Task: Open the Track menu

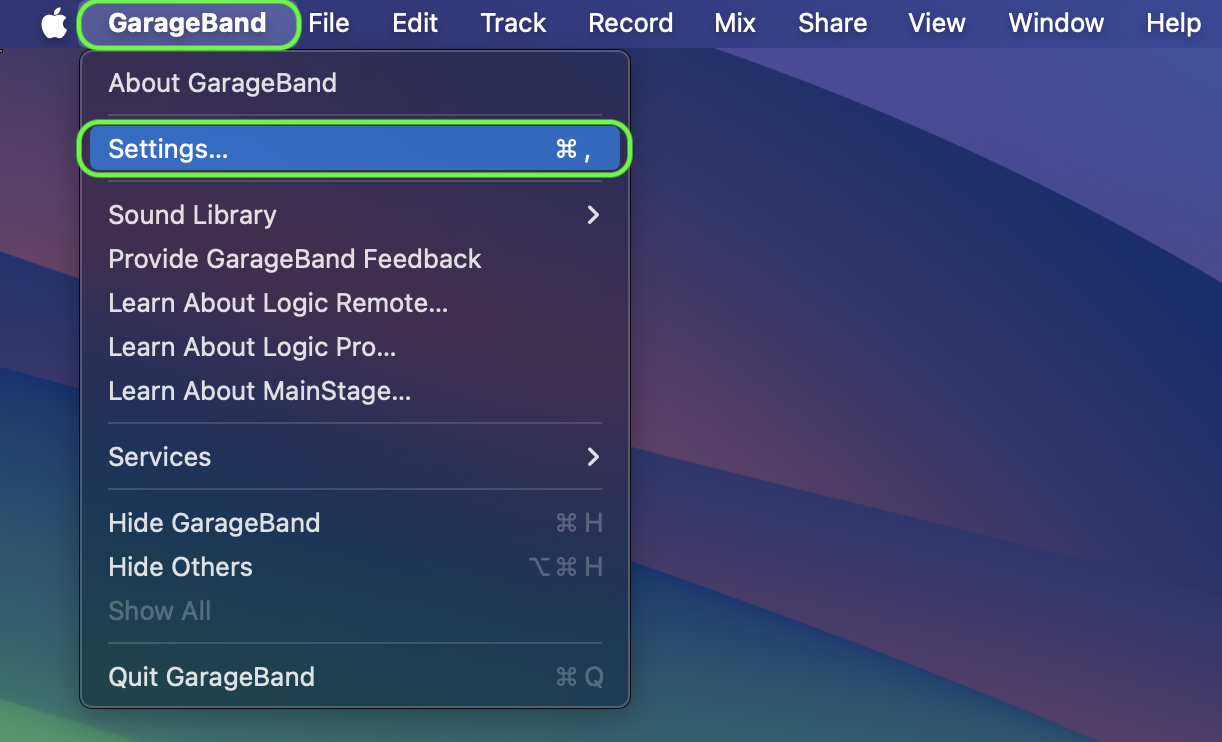Action: click(x=513, y=23)
